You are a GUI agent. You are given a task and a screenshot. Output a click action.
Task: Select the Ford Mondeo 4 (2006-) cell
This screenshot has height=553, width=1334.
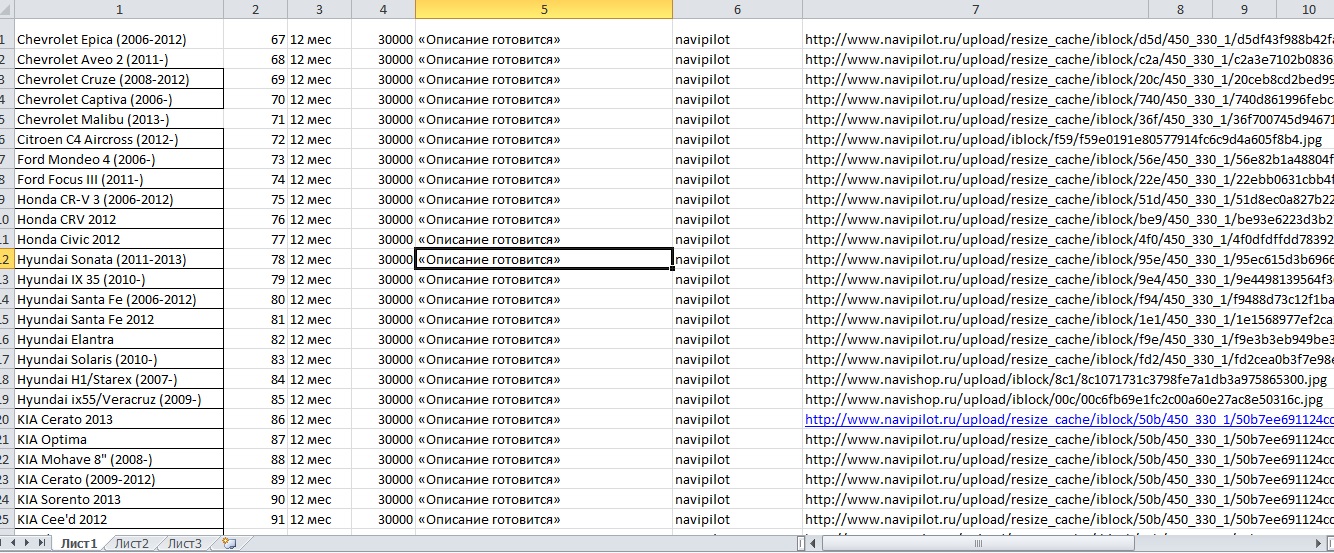119,159
